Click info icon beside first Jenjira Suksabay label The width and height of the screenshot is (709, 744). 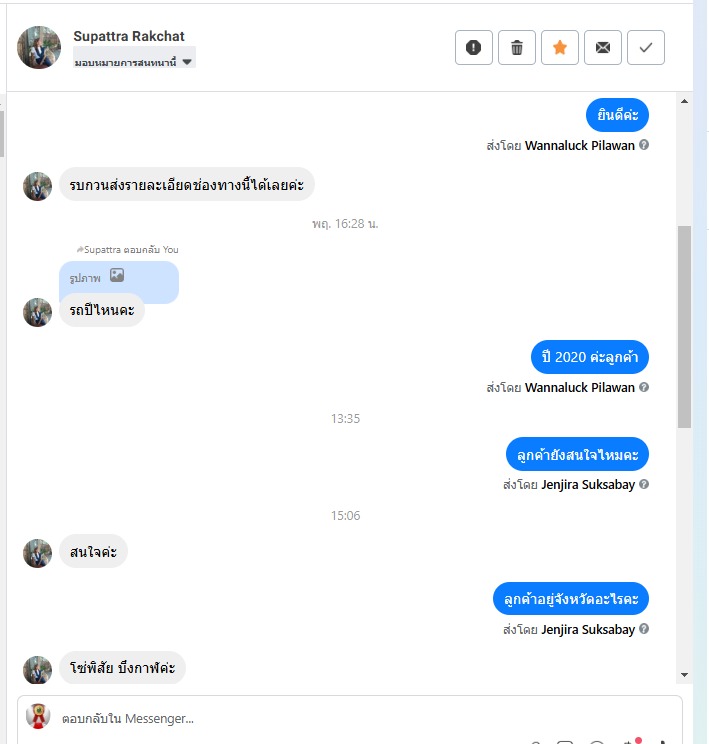click(644, 484)
